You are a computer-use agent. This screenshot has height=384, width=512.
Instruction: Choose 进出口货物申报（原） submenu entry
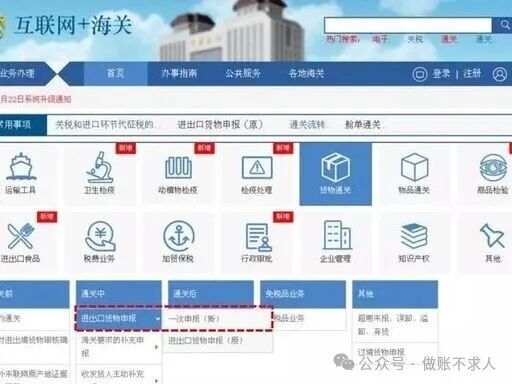(218, 341)
